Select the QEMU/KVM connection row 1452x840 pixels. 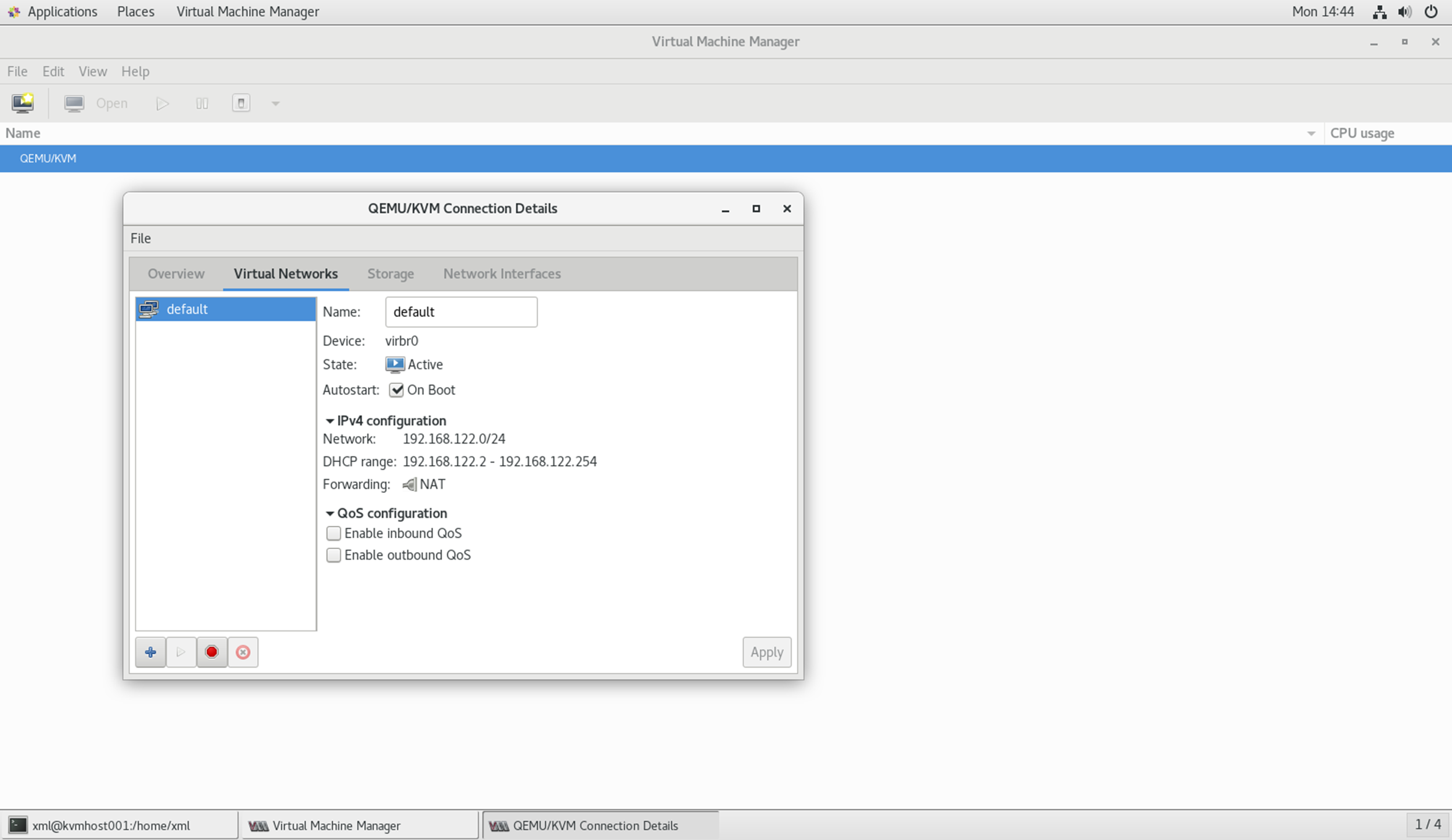[726, 158]
